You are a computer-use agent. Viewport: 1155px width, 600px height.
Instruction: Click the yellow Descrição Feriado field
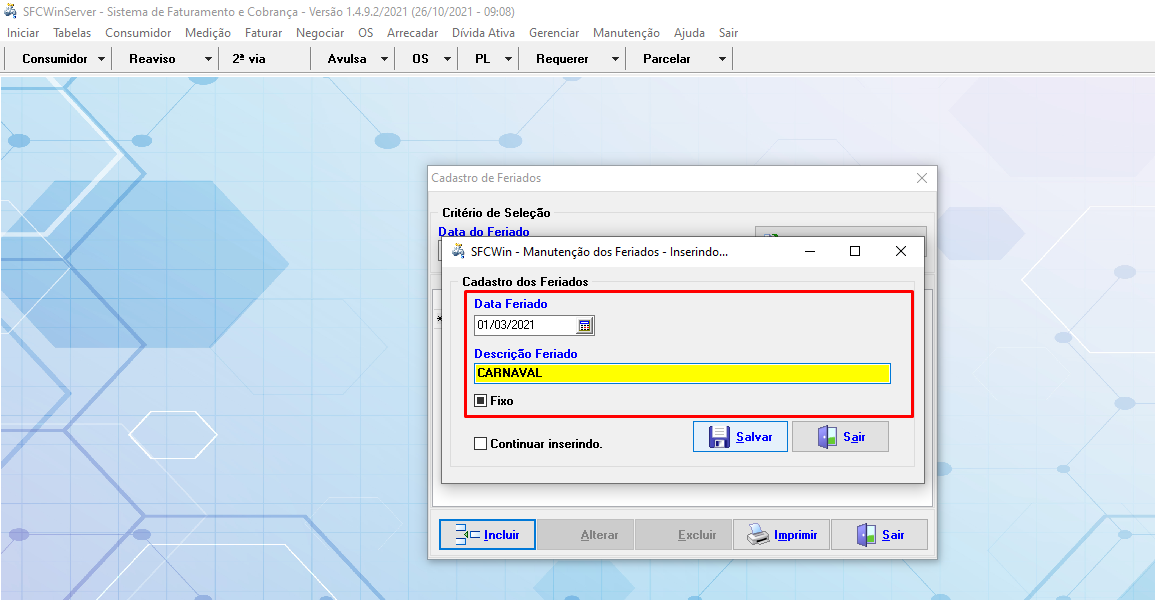(x=681, y=373)
